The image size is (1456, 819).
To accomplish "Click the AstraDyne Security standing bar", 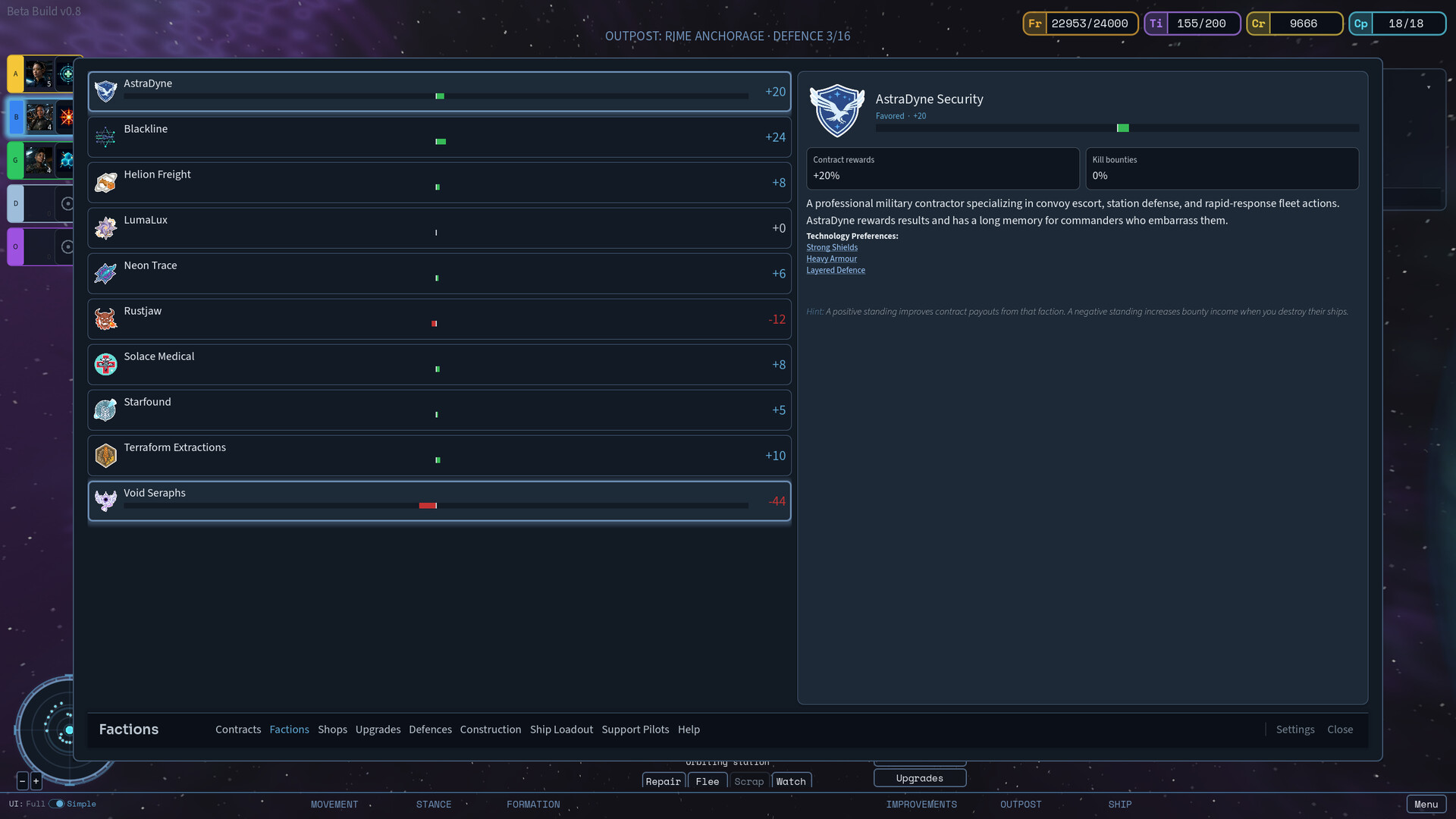I will [1117, 128].
